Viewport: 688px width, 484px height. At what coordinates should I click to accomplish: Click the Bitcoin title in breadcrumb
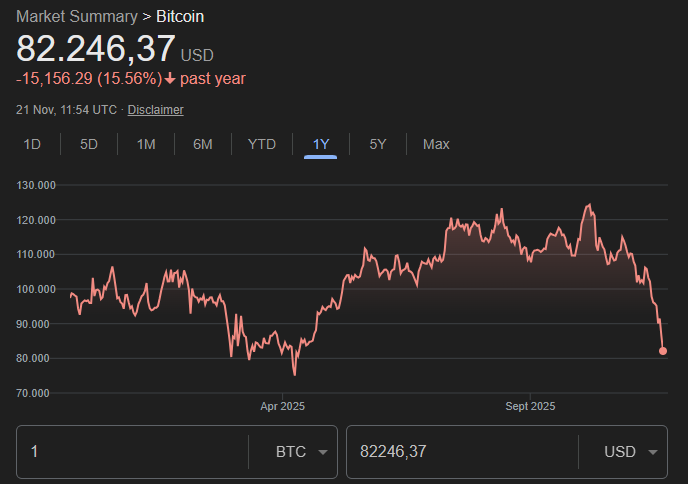click(x=180, y=17)
